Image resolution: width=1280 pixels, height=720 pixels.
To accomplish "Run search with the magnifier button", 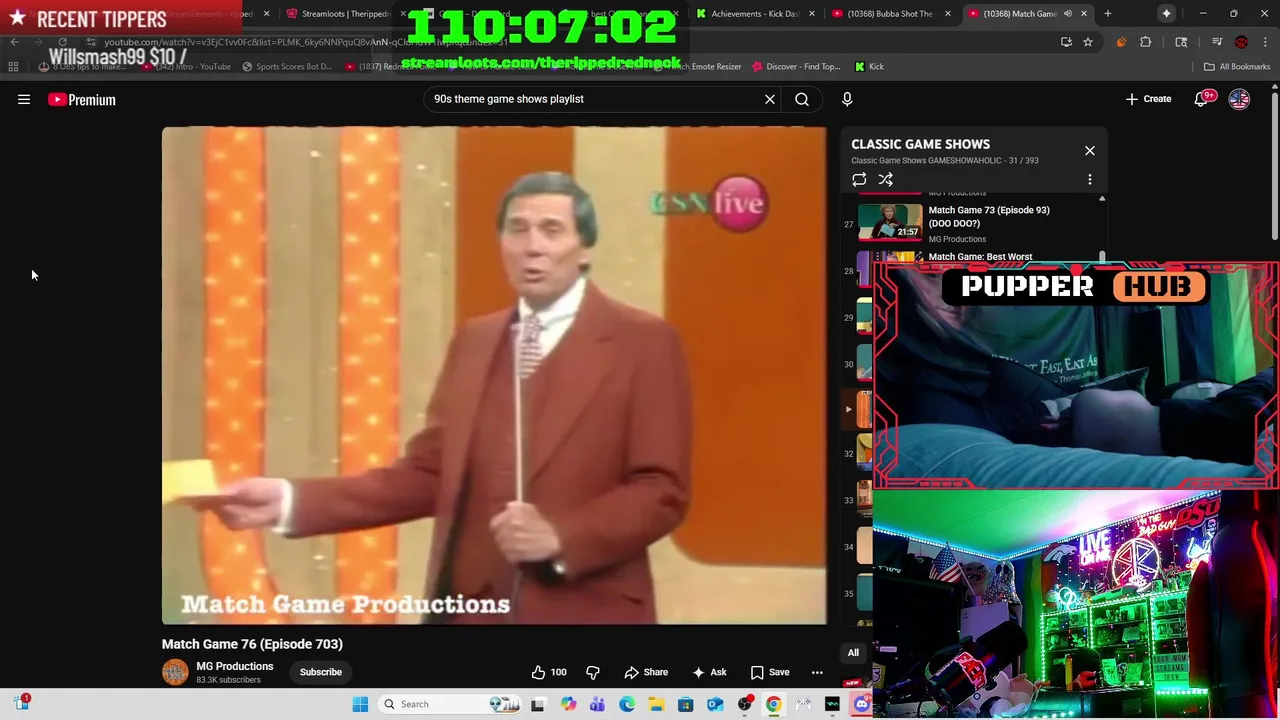I will [x=802, y=99].
